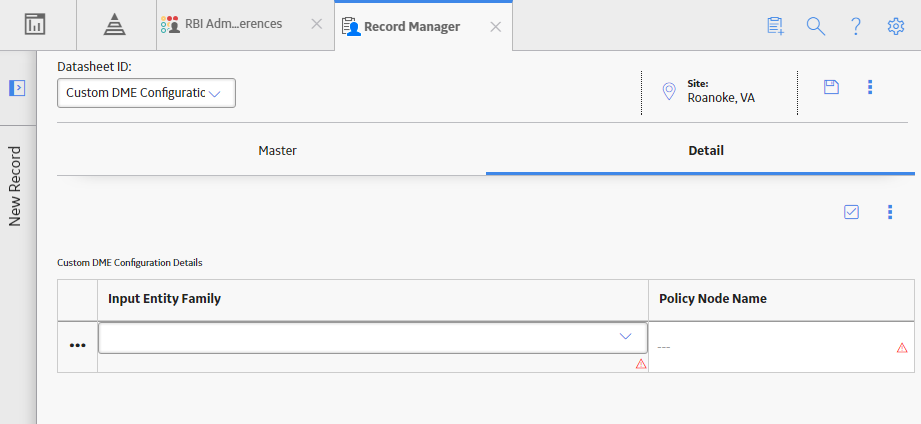Click the row ellipsis button
The image size is (921, 424).
click(x=78, y=345)
